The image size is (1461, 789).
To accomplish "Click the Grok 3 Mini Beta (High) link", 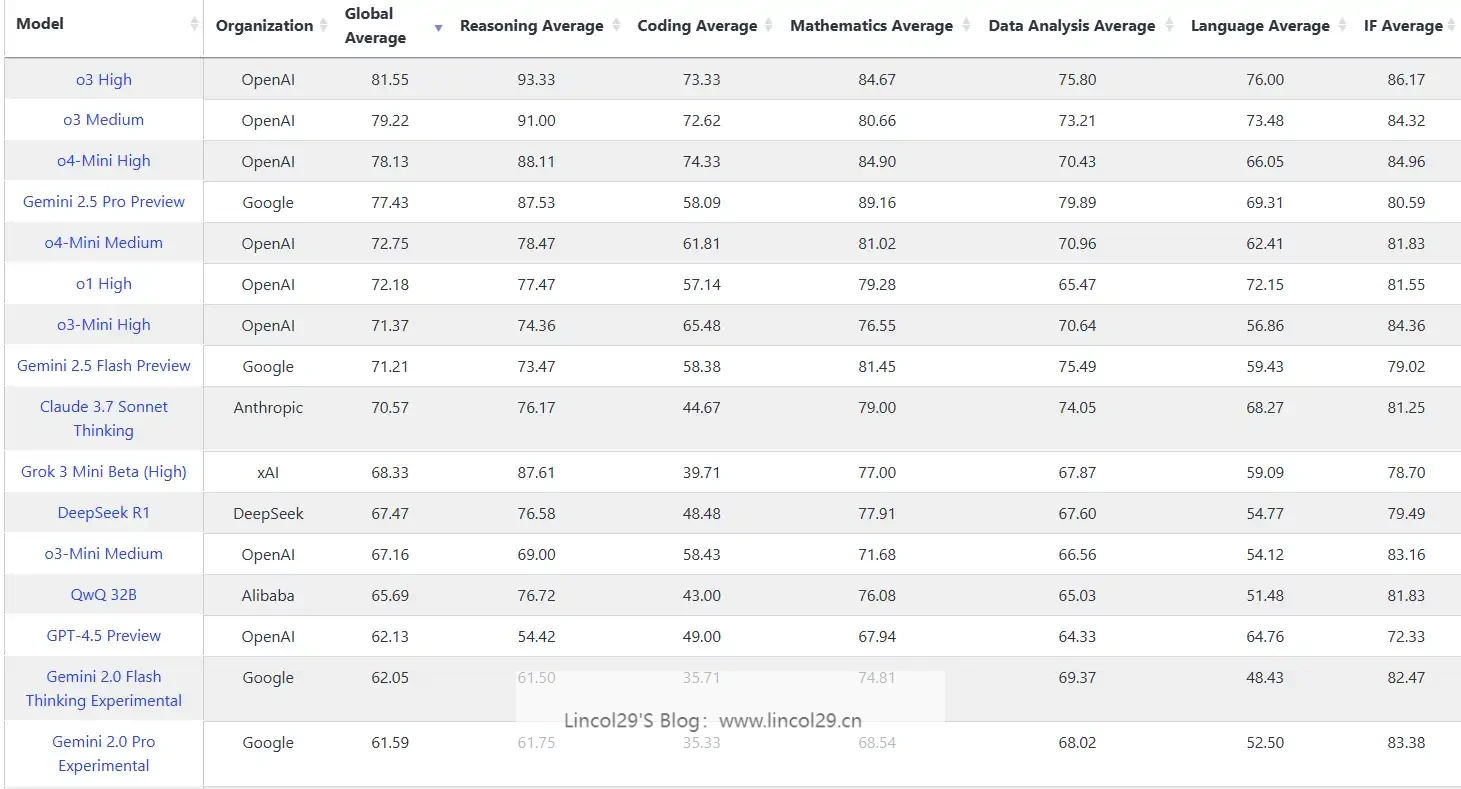I will [x=104, y=472].
